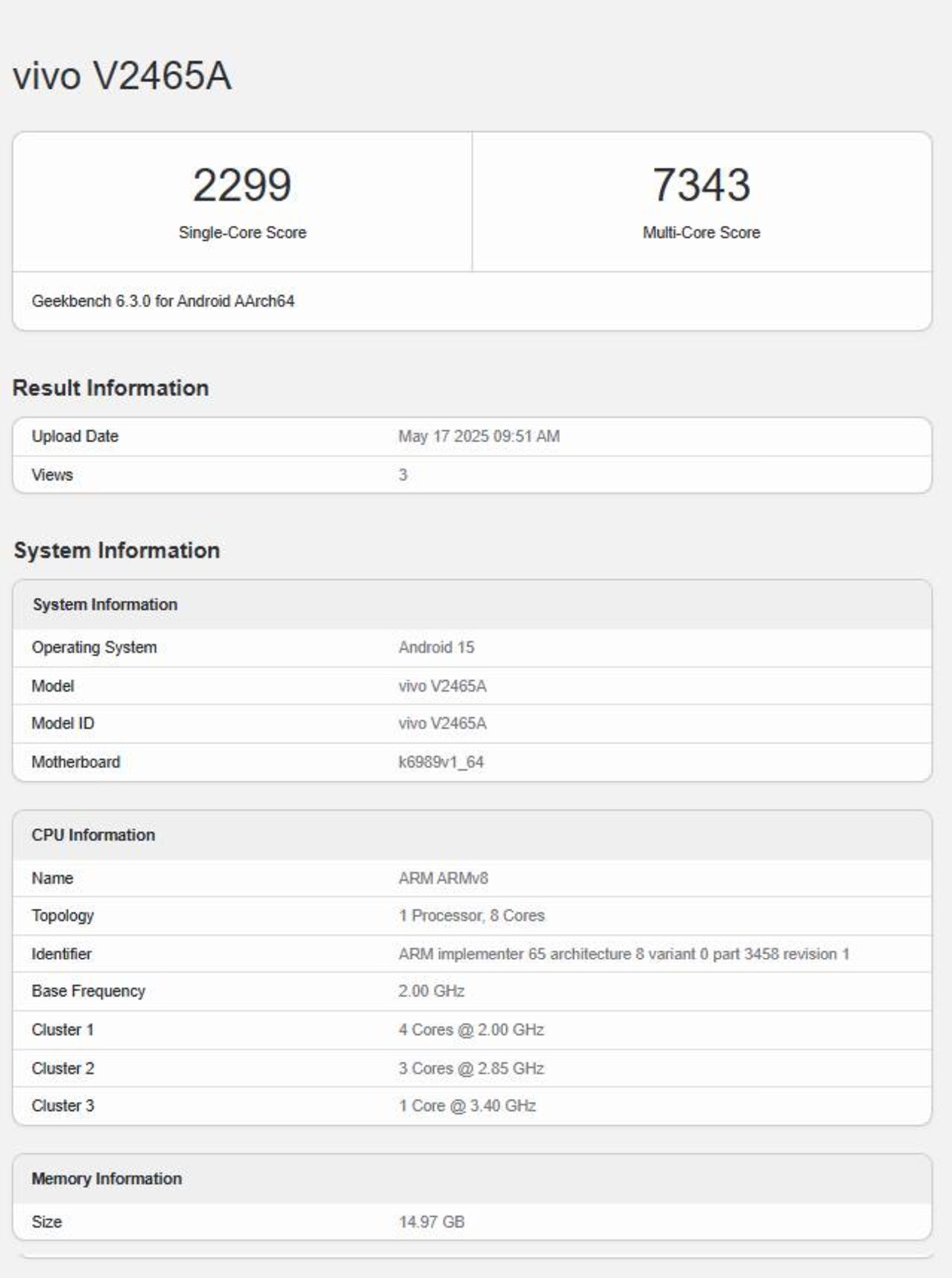Click the 'Model ID' row label
Viewport: 952px width, 1278px height.
[x=63, y=723]
